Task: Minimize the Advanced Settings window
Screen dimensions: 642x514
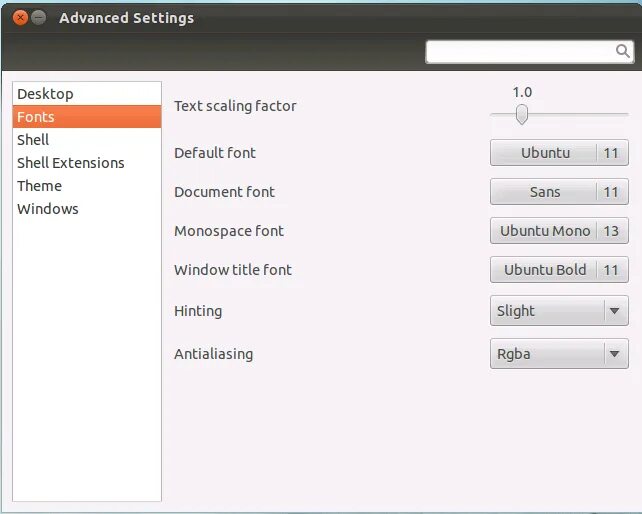Action: pos(38,18)
